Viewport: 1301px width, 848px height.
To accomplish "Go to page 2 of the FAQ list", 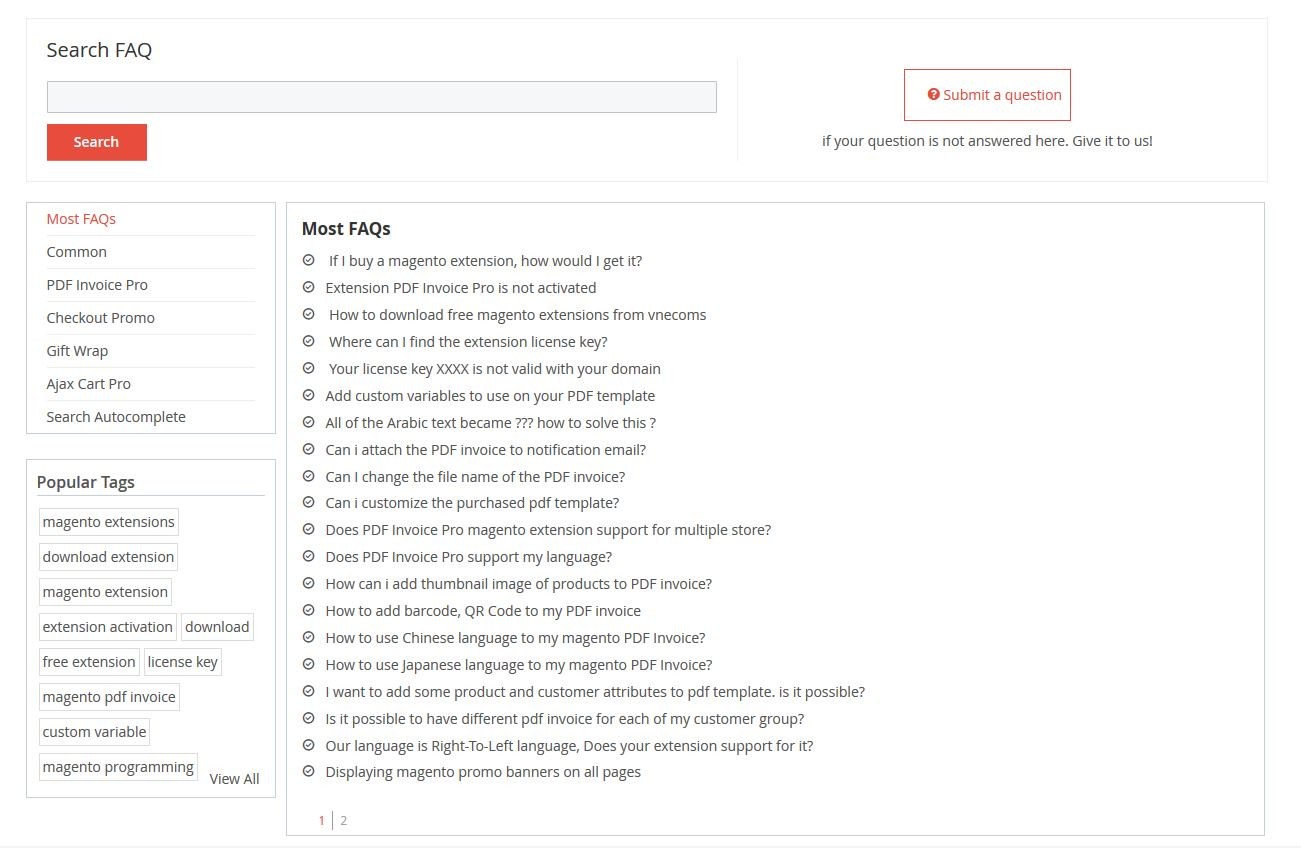I will (x=343, y=820).
